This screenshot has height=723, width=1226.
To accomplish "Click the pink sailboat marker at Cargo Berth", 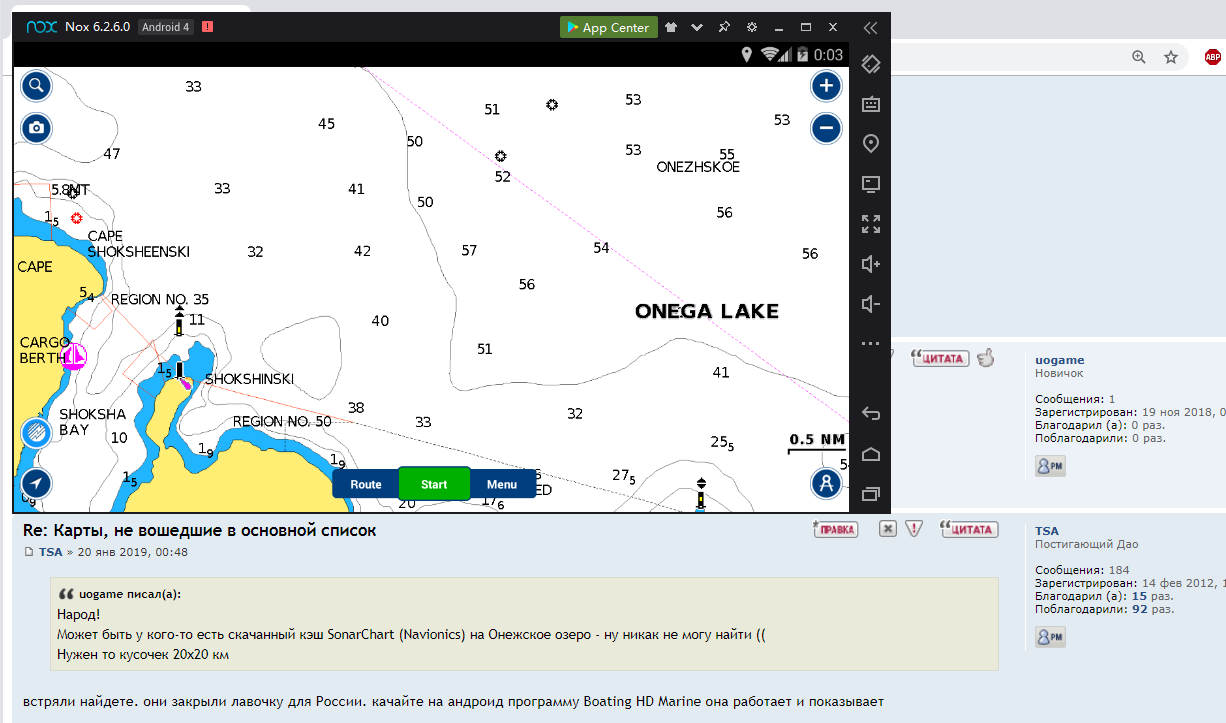I will (x=74, y=356).
